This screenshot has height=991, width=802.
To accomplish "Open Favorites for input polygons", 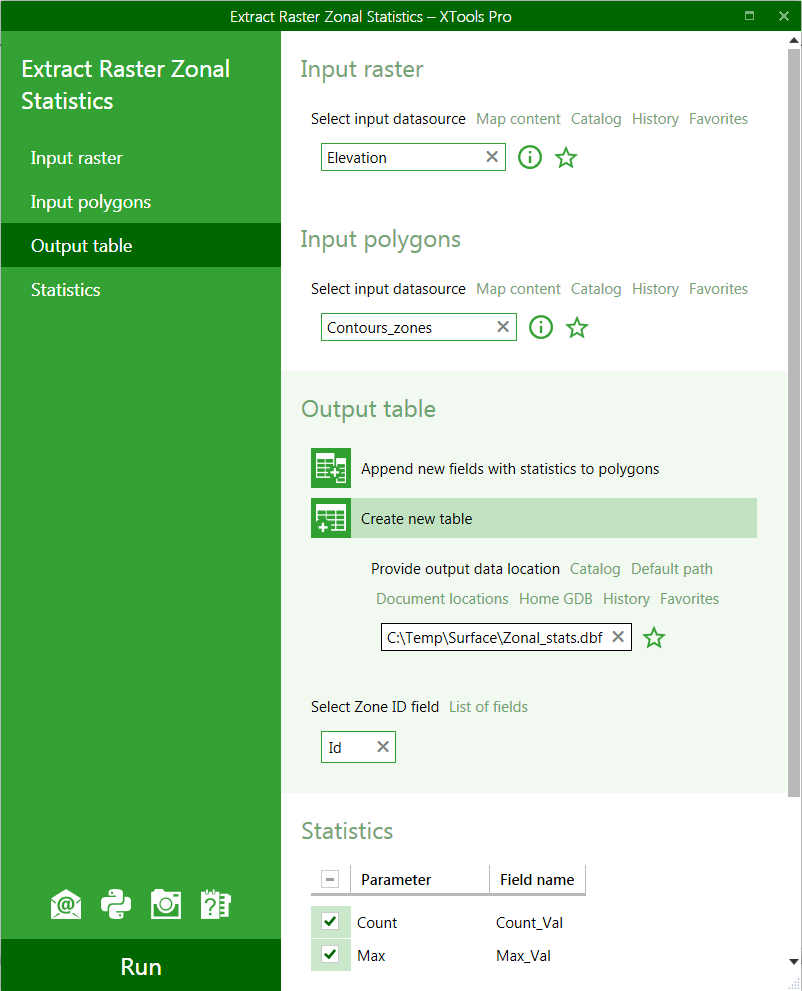I will [719, 289].
